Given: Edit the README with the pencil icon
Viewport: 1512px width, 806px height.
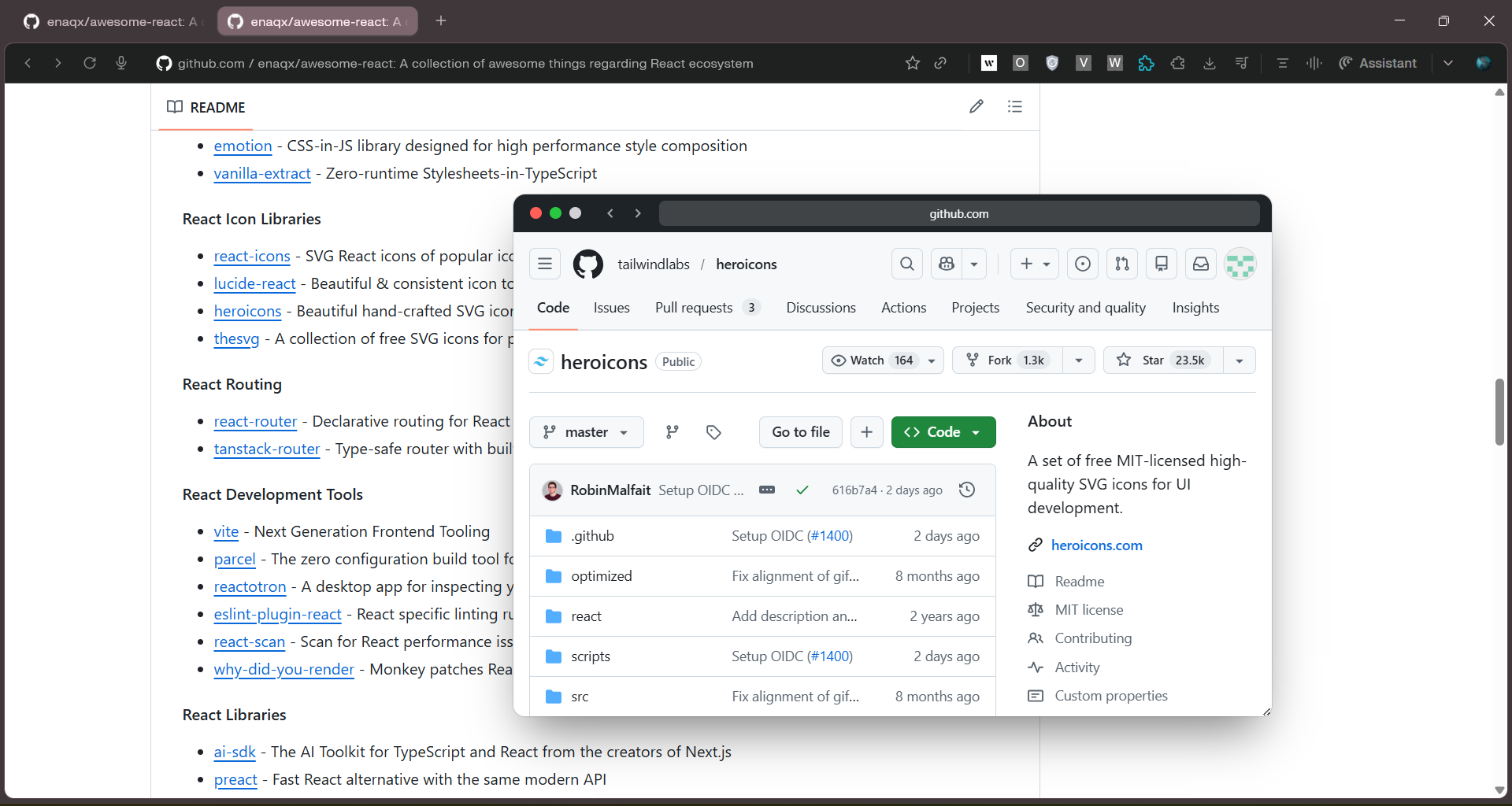Looking at the screenshot, I should [x=976, y=106].
